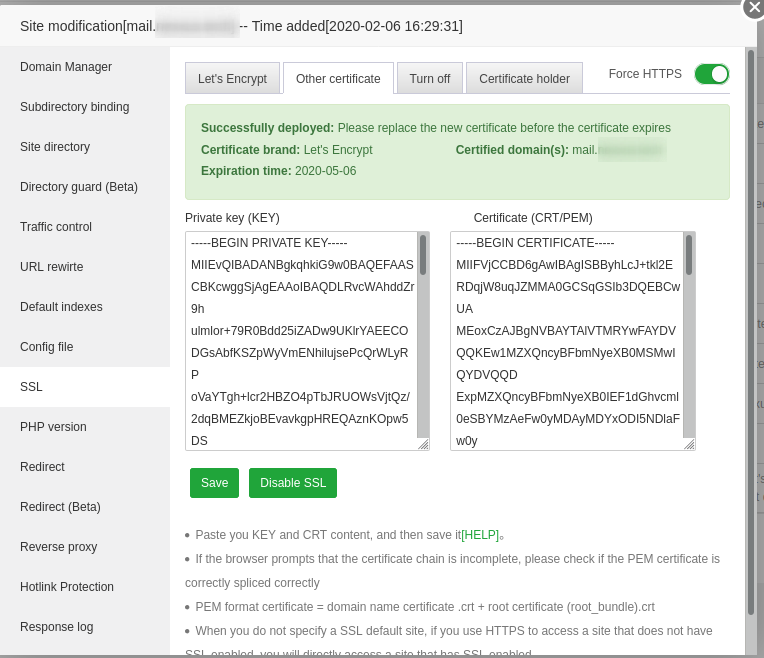Viewport: 764px width, 658px height.
Task: Toggle the Force HTTPS switch
Action: (712, 74)
